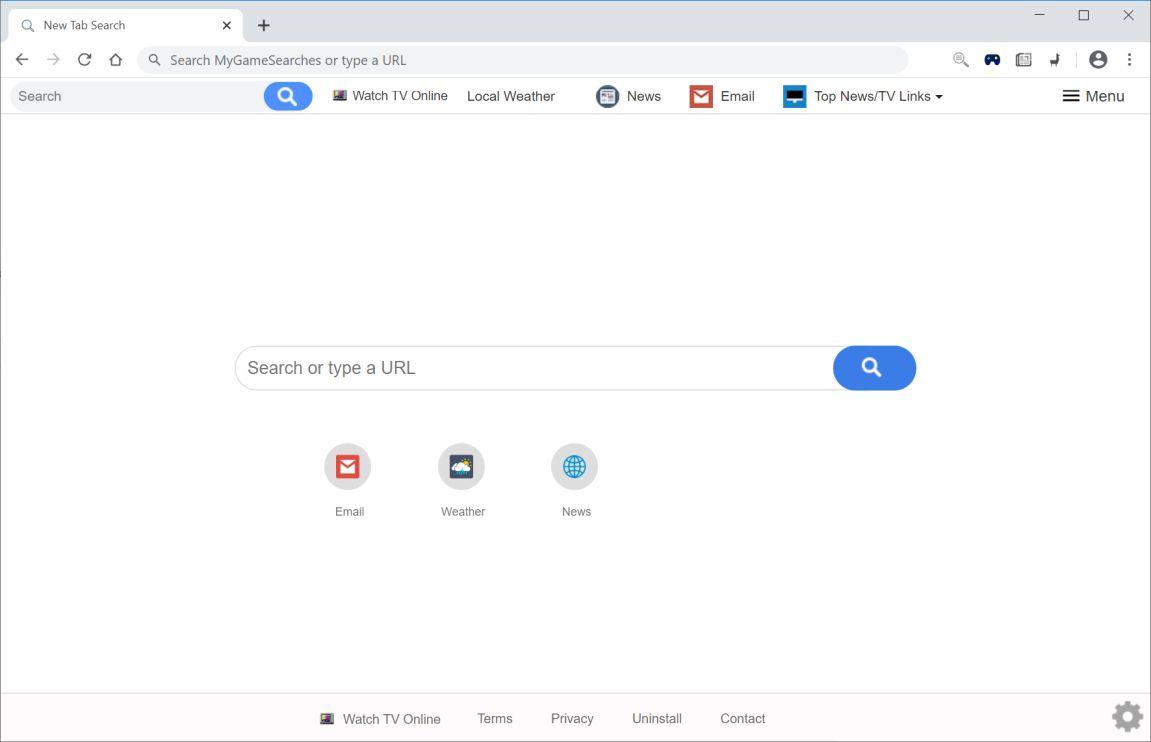This screenshot has height=742, width=1151.
Task: Focus the small Search field in toolbar
Action: click(137, 96)
